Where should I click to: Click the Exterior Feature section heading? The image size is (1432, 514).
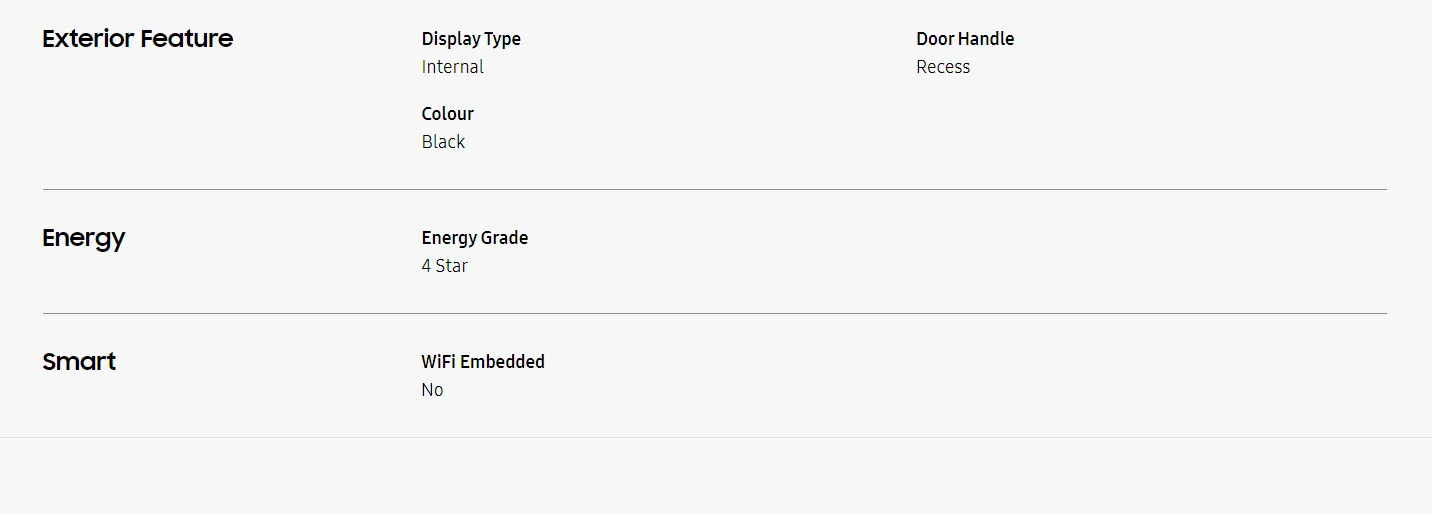[x=138, y=39]
